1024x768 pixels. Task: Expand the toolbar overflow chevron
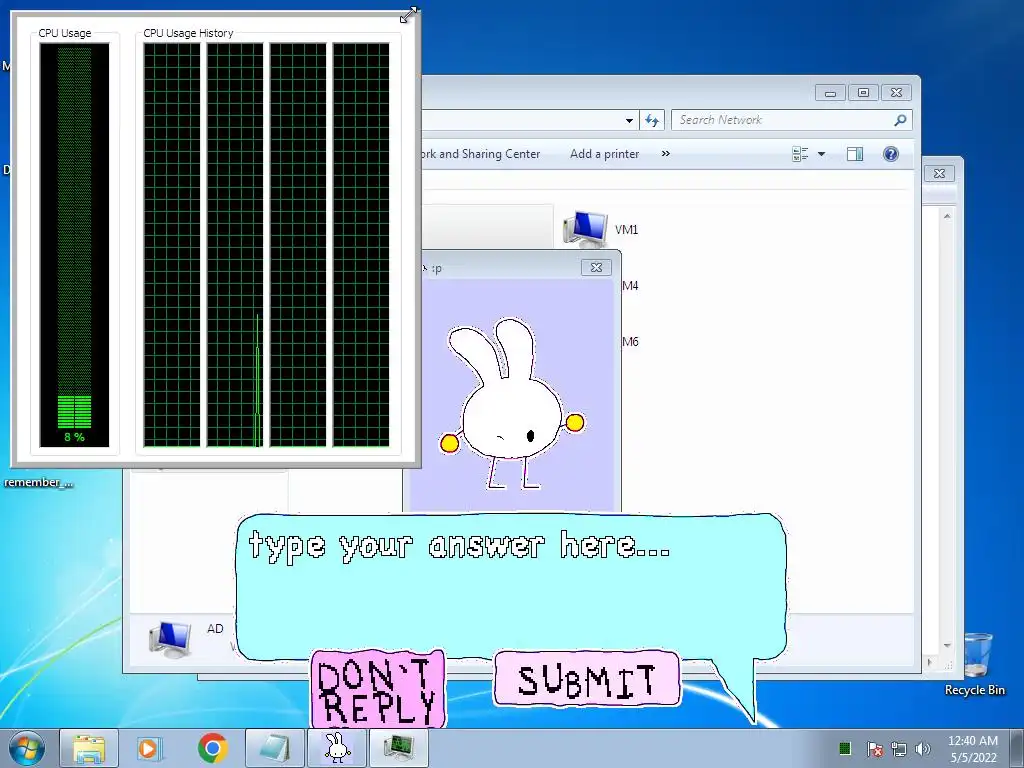(665, 154)
